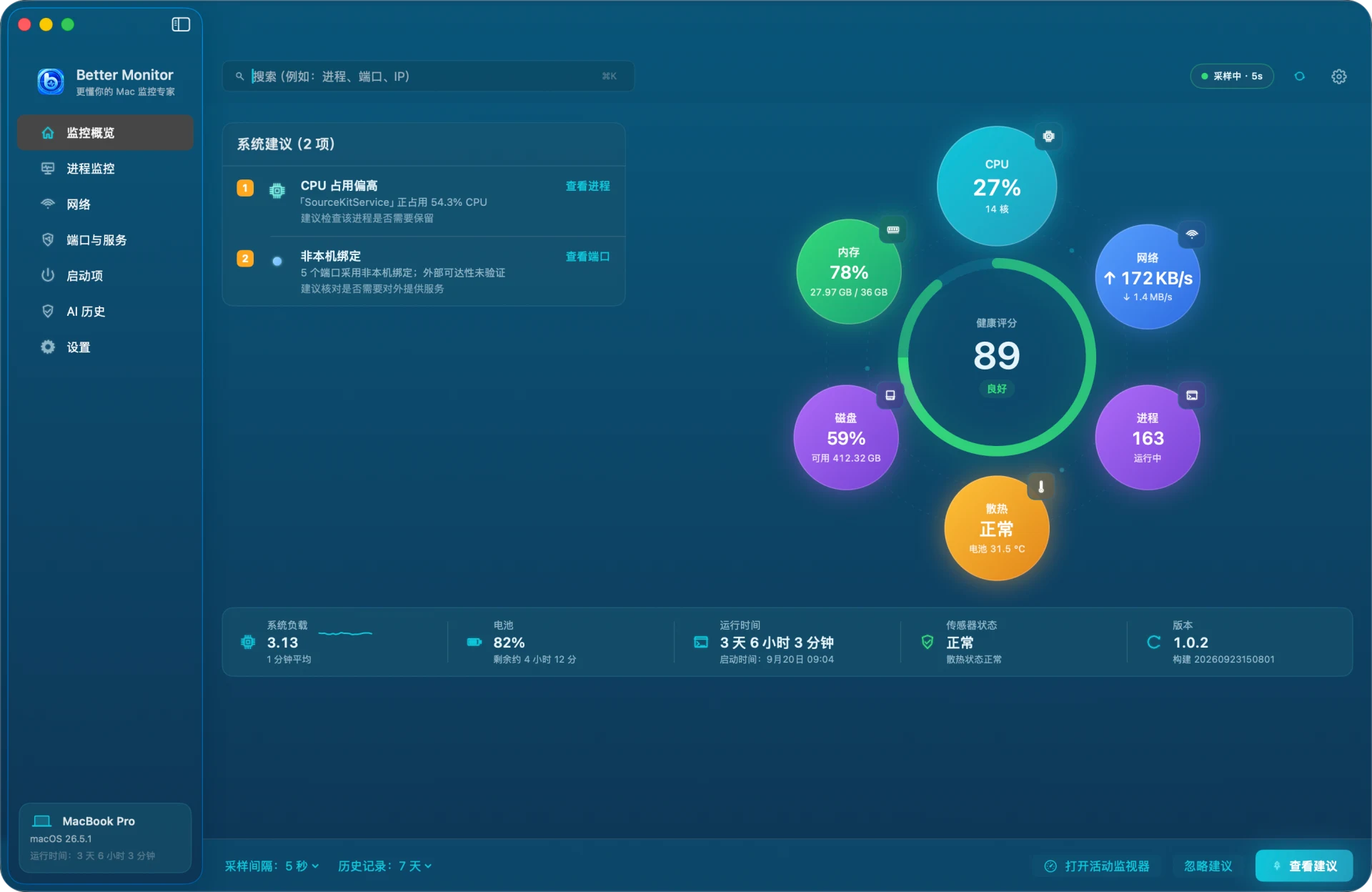Image resolution: width=1372 pixels, height=892 pixels.
Task: Click the 查看建议 button
Action: tap(1304, 866)
